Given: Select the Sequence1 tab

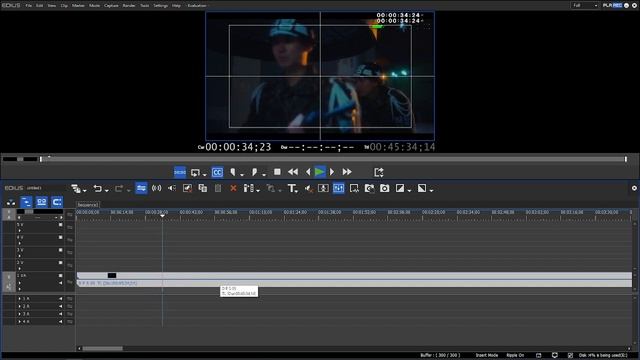Looking at the screenshot, I should click(87, 205).
